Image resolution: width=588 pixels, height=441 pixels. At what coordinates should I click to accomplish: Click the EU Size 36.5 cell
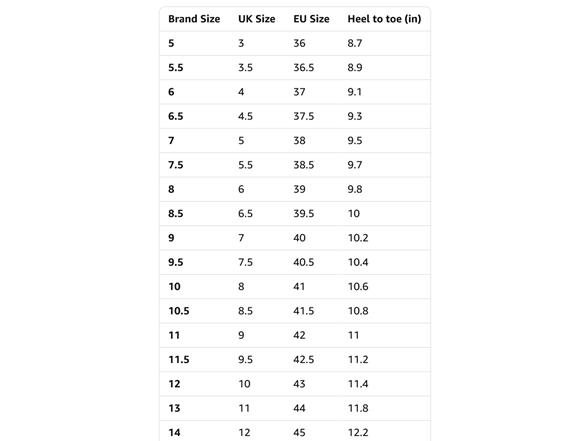[303, 68]
